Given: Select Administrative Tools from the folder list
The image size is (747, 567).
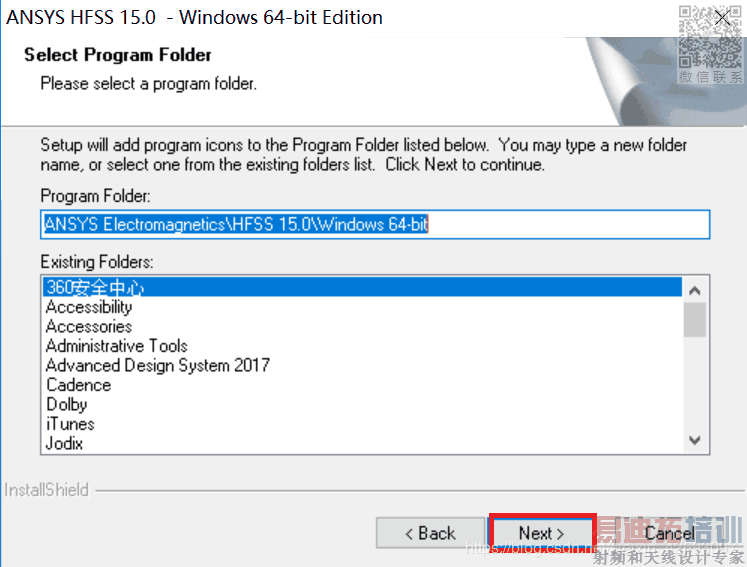Looking at the screenshot, I should pos(116,346).
